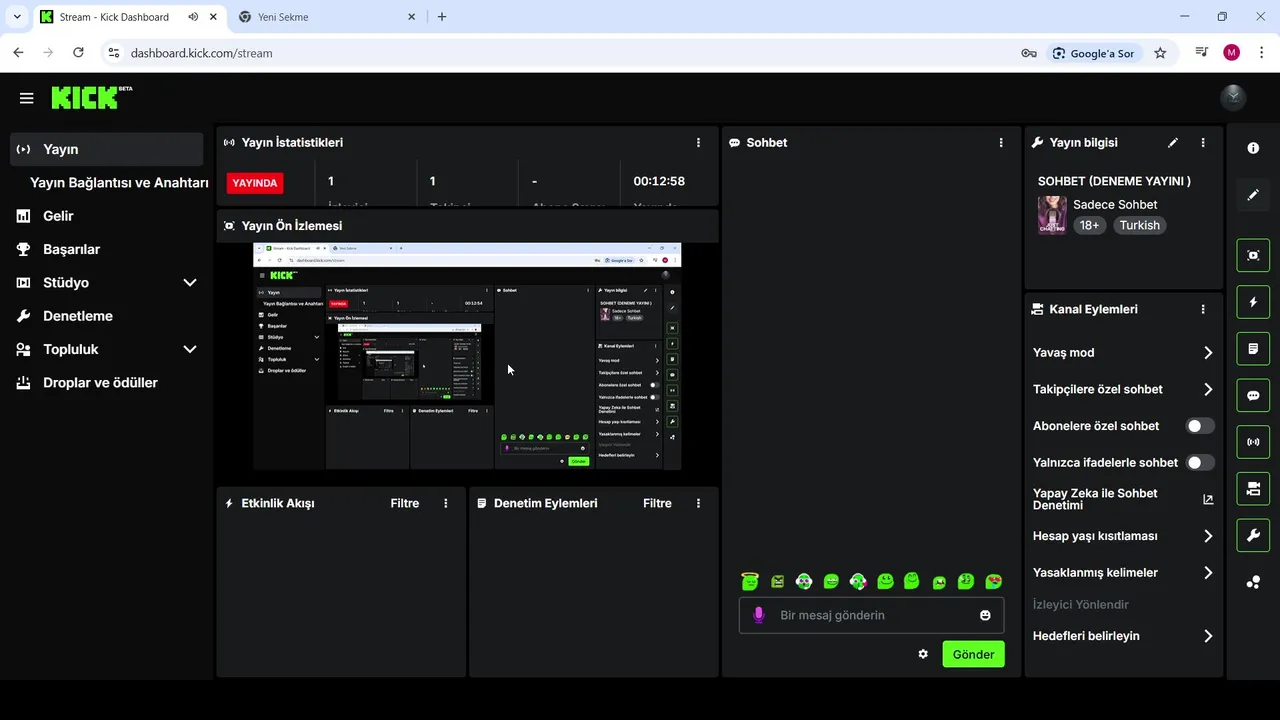Open Kanal Eylemleri three-dot menu

pyautogui.click(x=1203, y=310)
